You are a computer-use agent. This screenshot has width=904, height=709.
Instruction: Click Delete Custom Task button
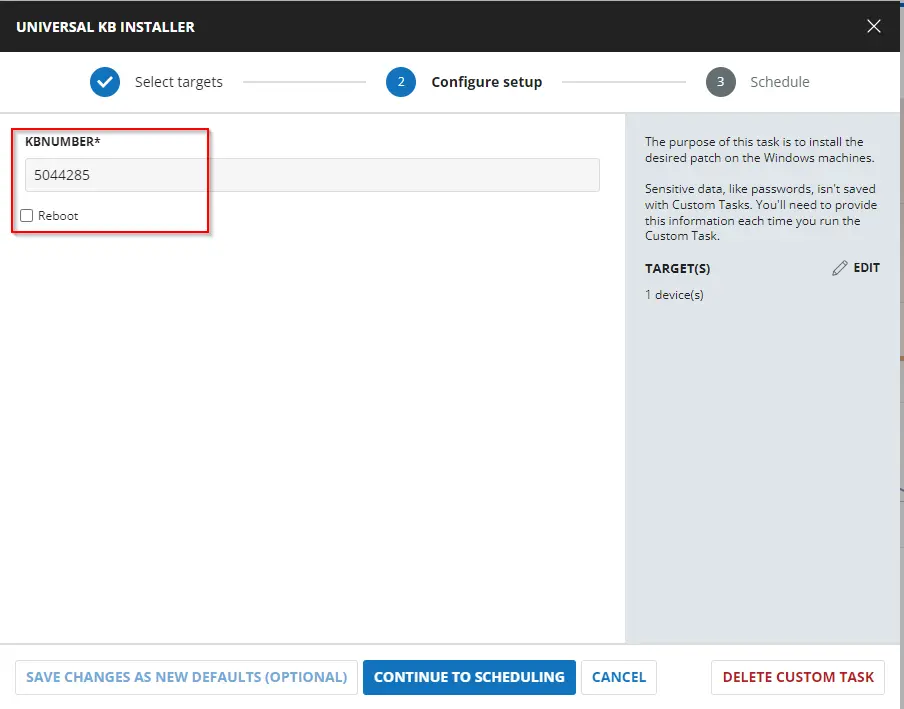coord(798,677)
